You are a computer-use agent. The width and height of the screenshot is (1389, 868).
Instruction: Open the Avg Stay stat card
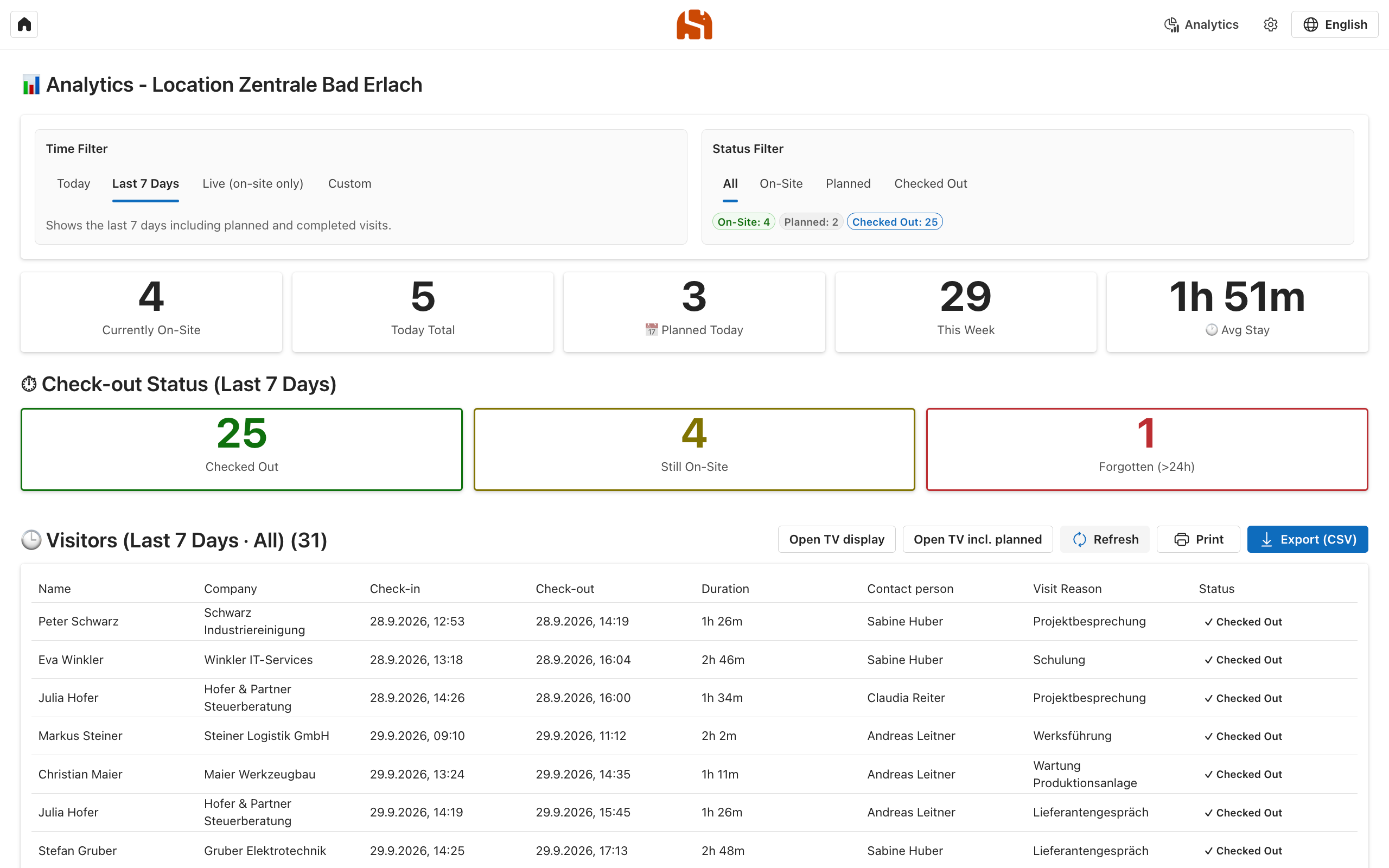point(1237,312)
